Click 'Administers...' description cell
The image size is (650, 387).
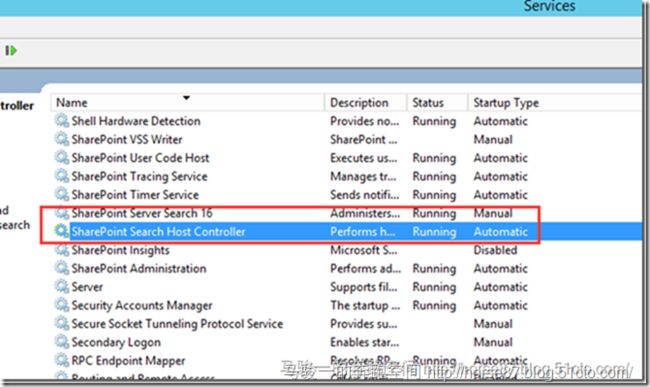pyautogui.click(x=365, y=213)
